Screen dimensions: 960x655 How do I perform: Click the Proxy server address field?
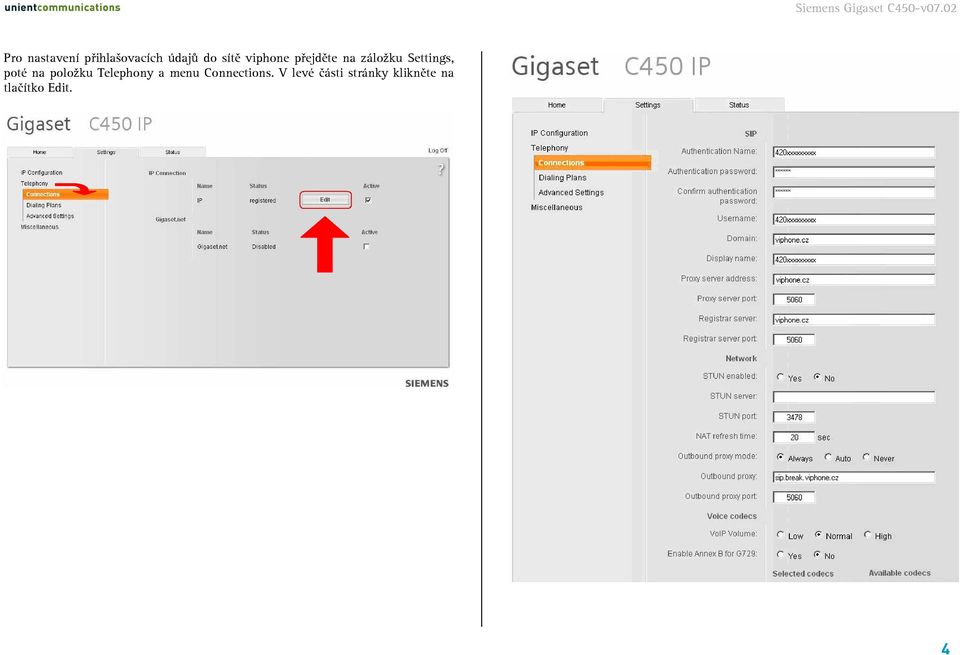(853, 280)
